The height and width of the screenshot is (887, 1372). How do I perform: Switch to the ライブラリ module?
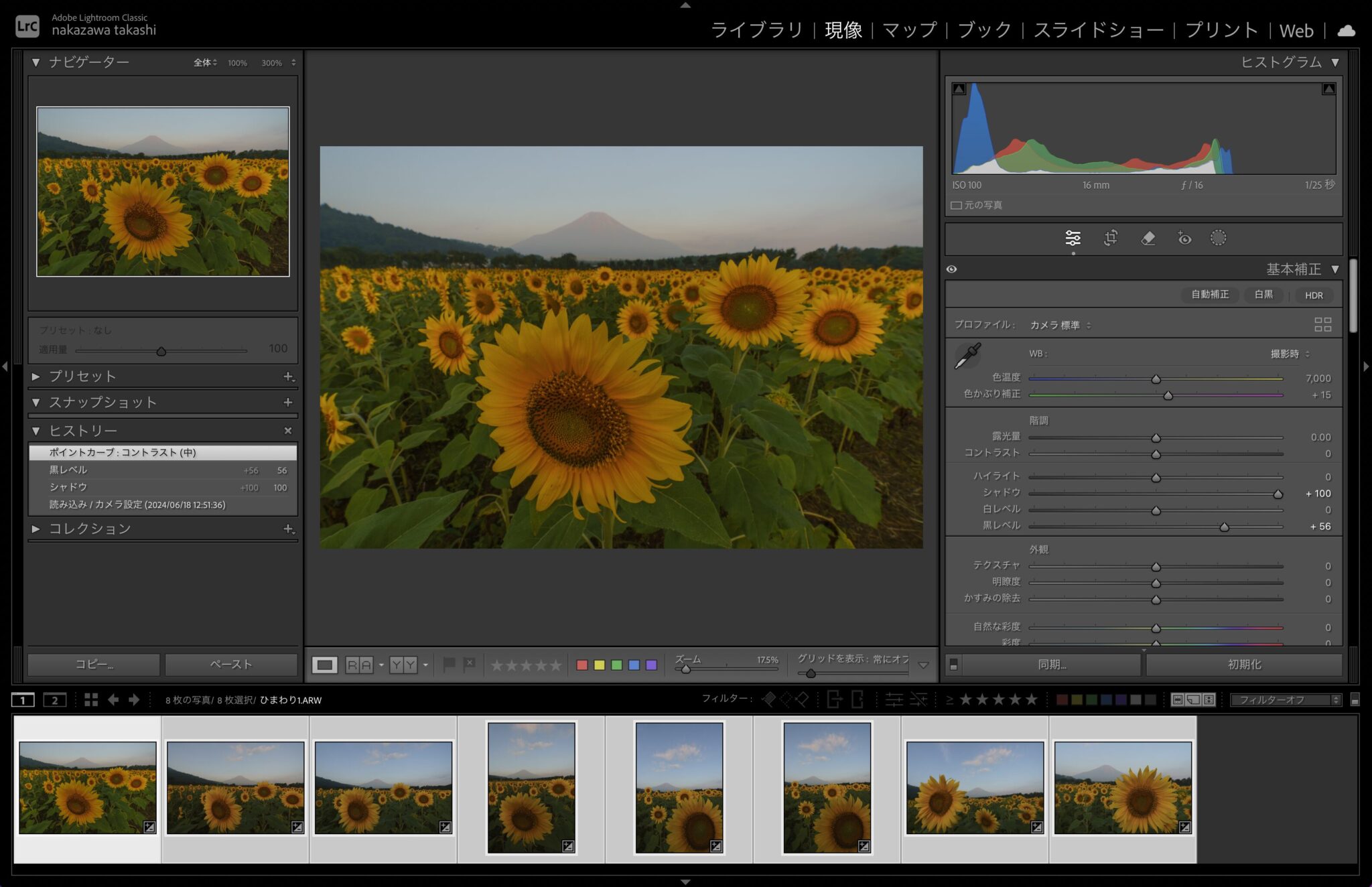click(x=756, y=30)
